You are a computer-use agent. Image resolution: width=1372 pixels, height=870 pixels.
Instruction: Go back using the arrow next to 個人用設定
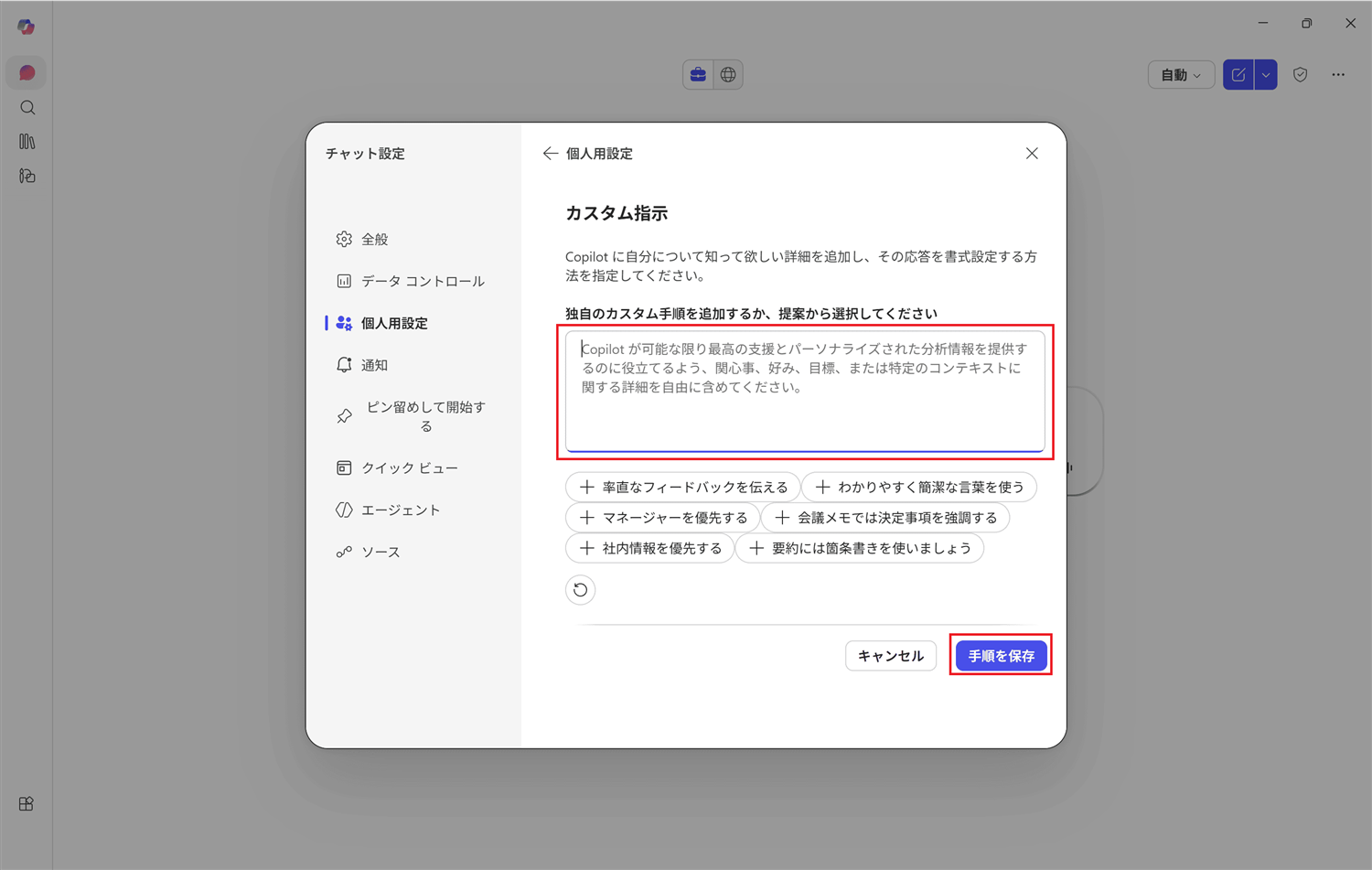[x=550, y=154]
